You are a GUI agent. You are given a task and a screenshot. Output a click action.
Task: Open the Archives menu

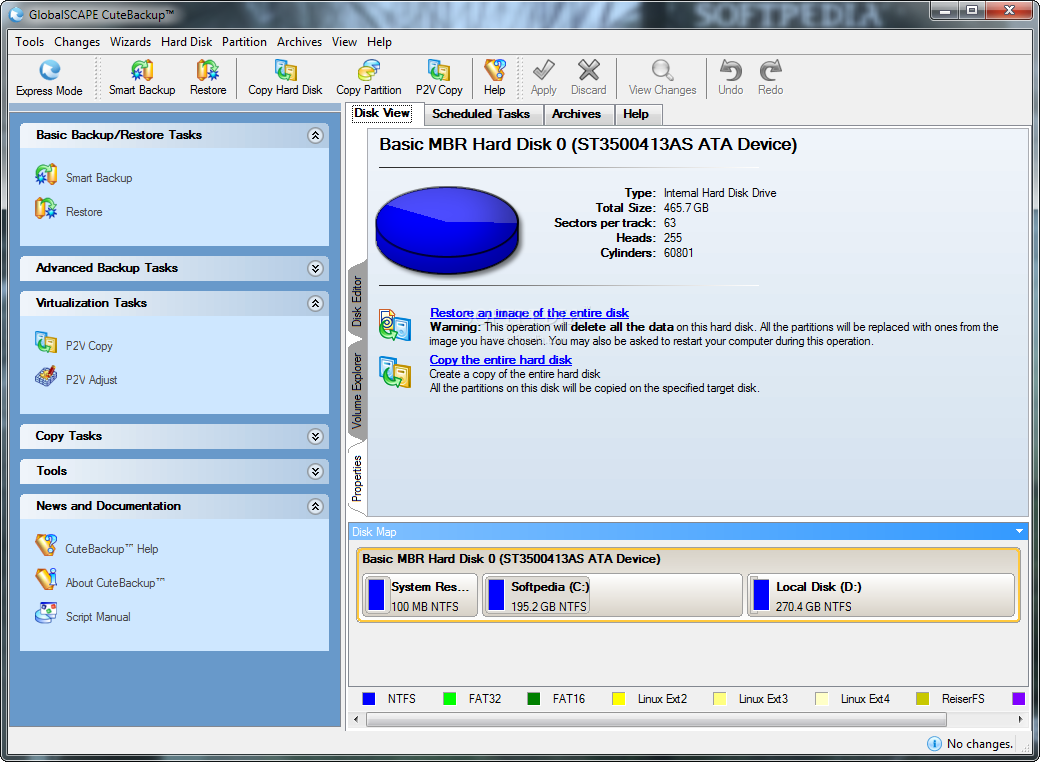pyautogui.click(x=299, y=42)
